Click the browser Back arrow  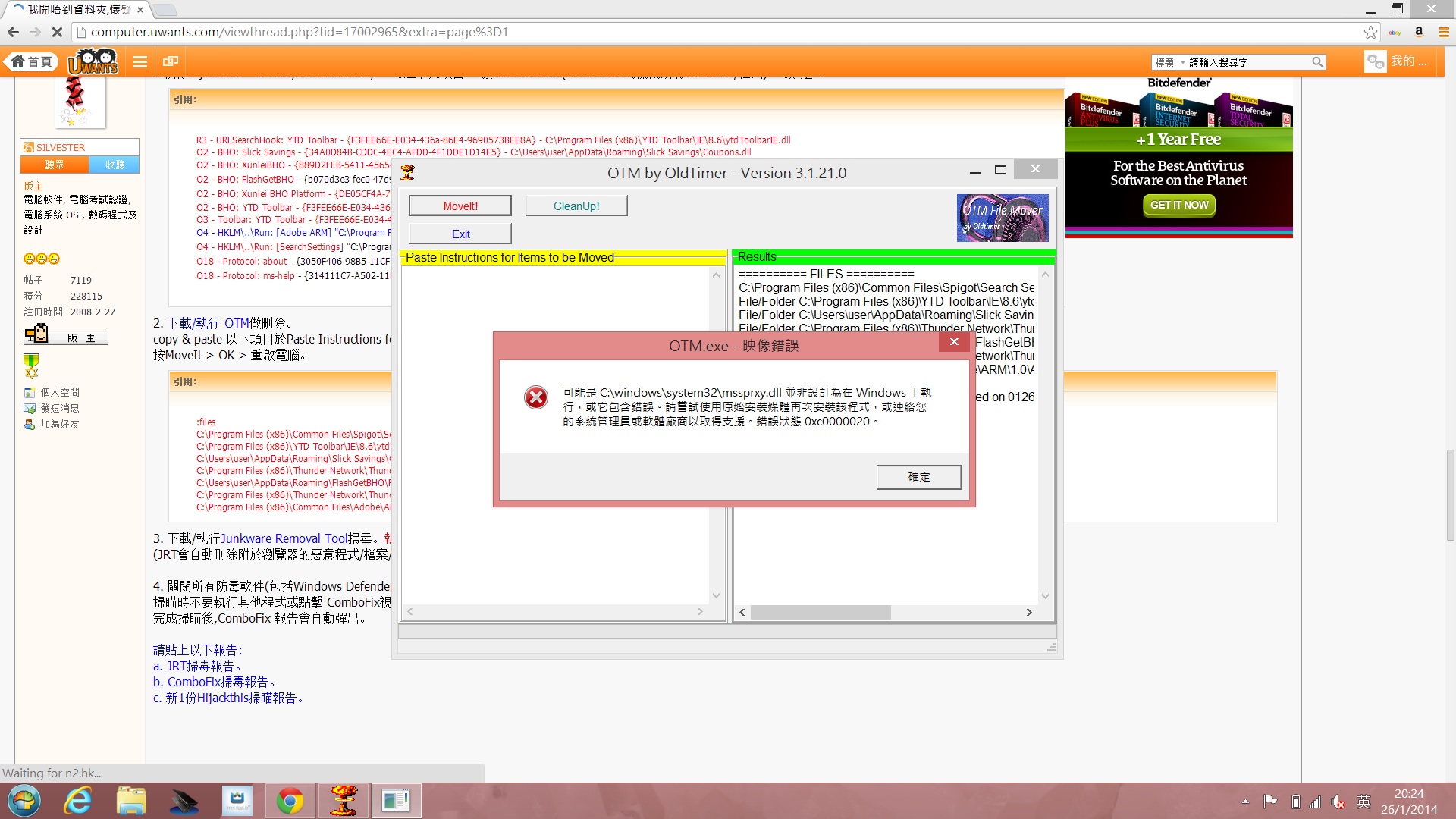(13, 32)
